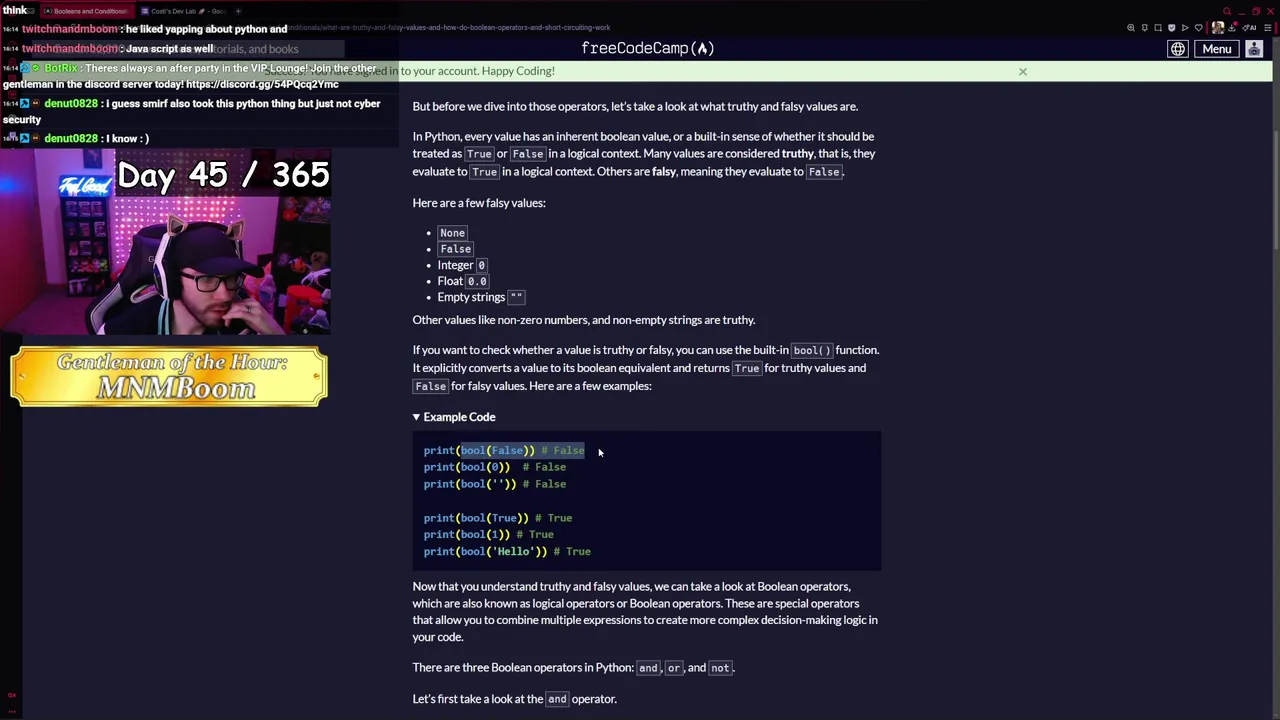Open the ad blocker shield icon
The width and height of the screenshot is (1280, 720).
point(1172,28)
